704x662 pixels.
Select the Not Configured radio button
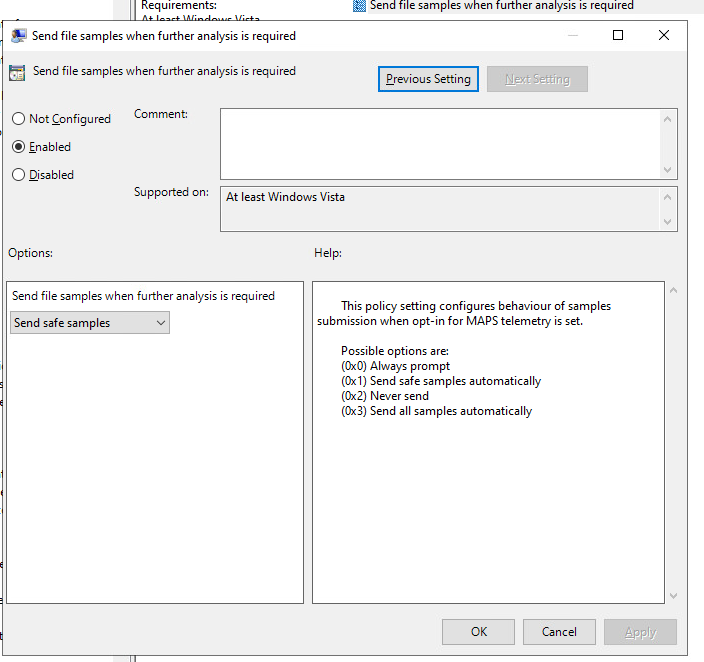[x=19, y=119]
